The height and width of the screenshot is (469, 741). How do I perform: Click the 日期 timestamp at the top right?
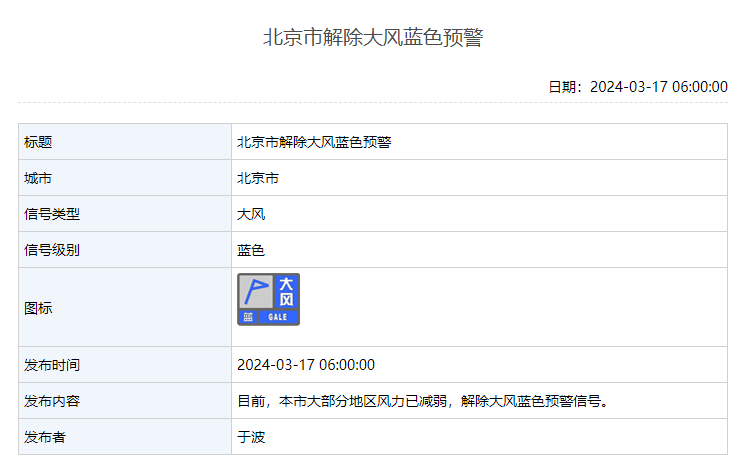click(637, 87)
